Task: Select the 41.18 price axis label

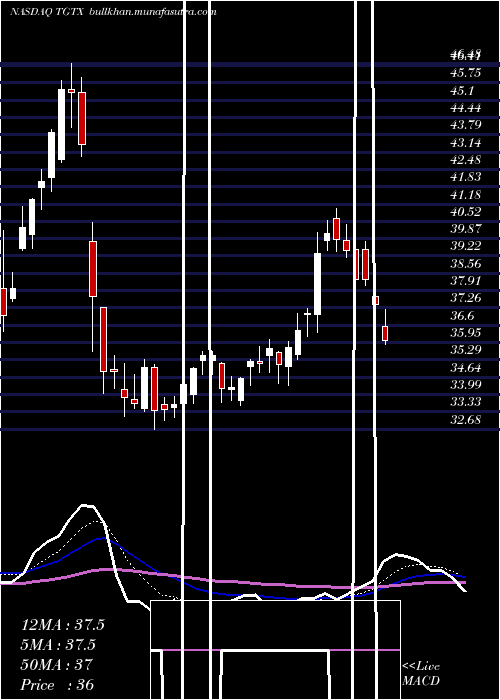Action: point(466,195)
